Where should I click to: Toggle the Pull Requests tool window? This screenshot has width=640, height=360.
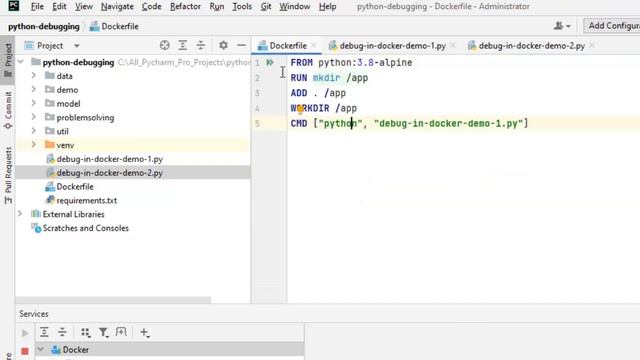click(8, 176)
